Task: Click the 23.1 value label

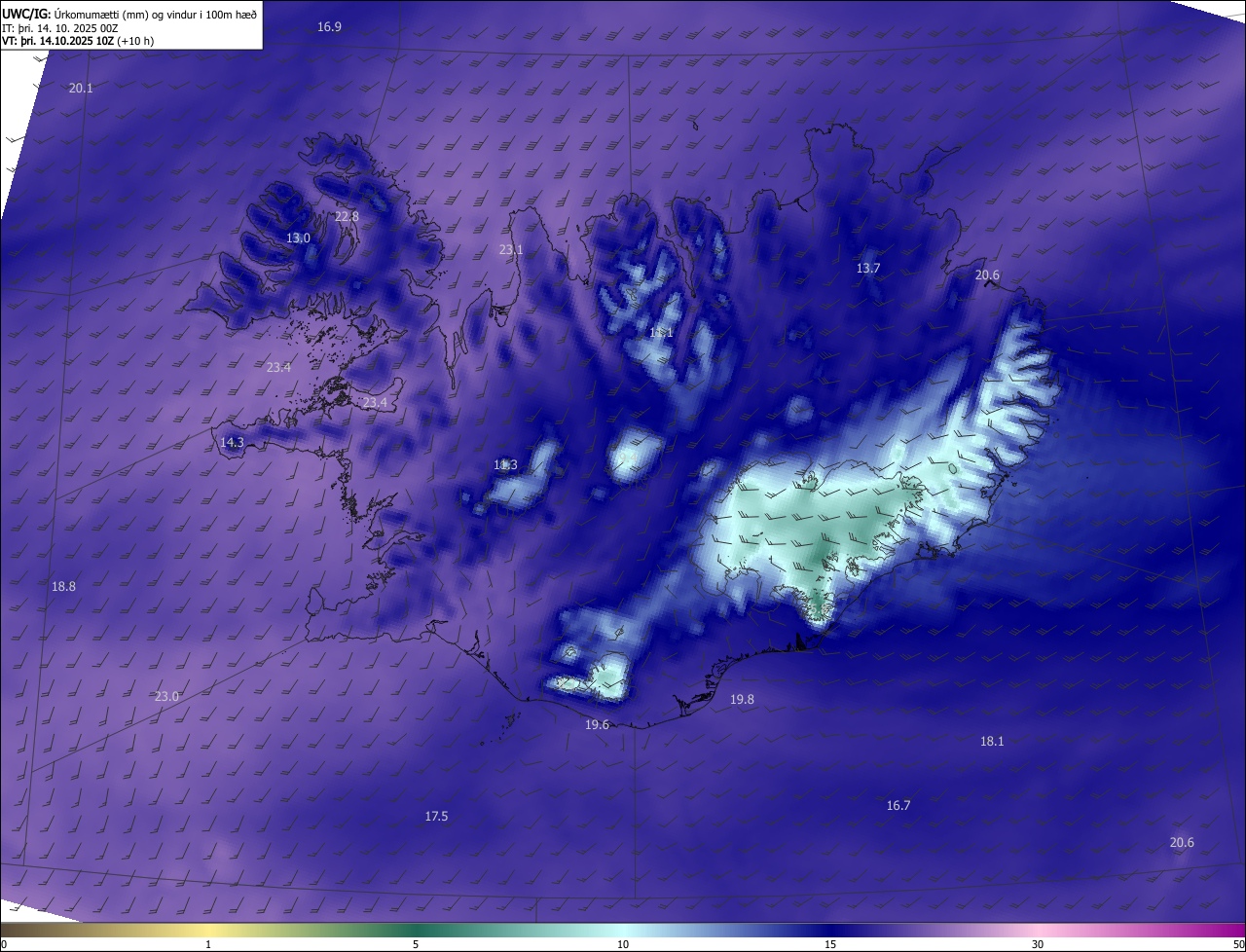Action: point(511,249)
